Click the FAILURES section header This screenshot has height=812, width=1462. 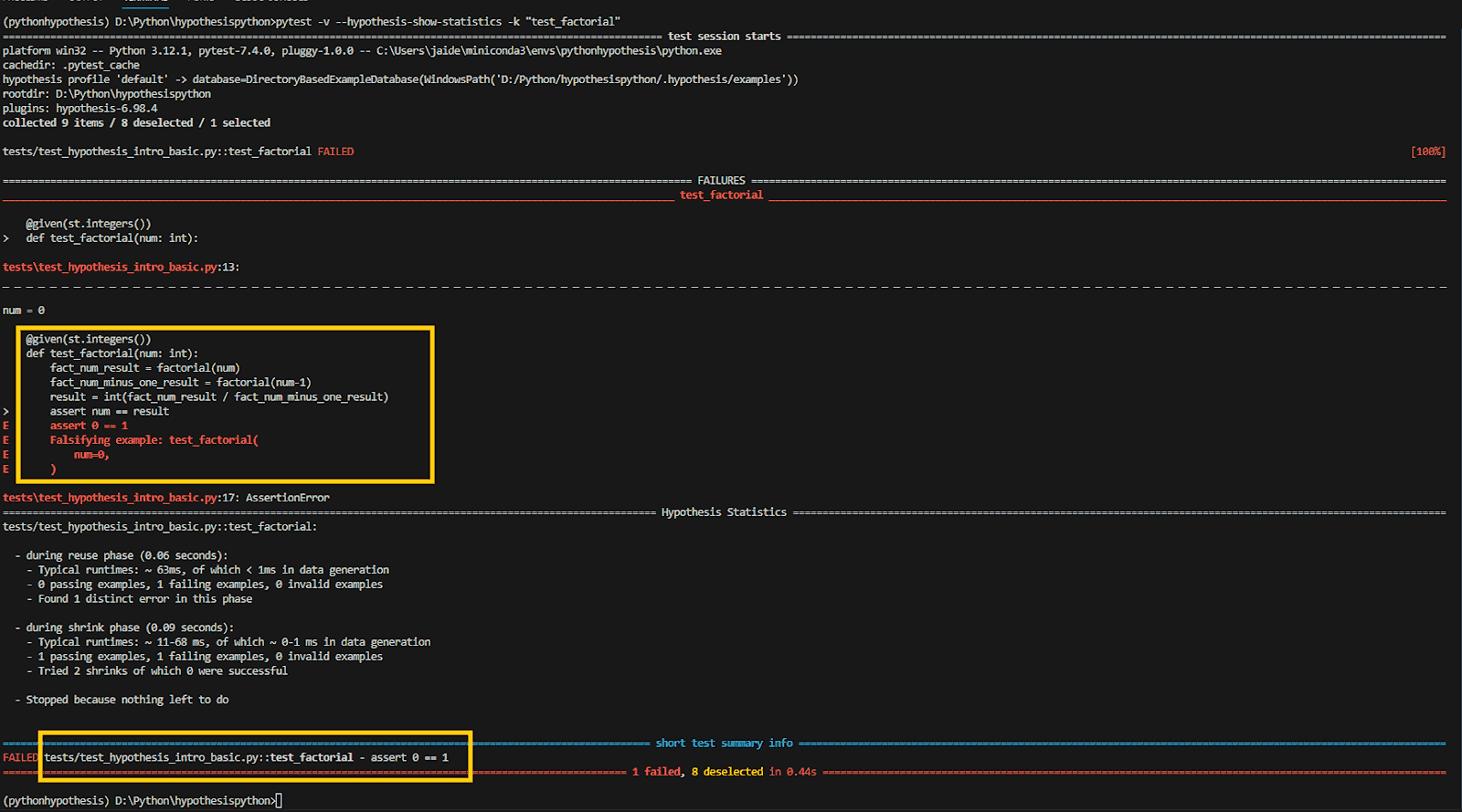721,180
